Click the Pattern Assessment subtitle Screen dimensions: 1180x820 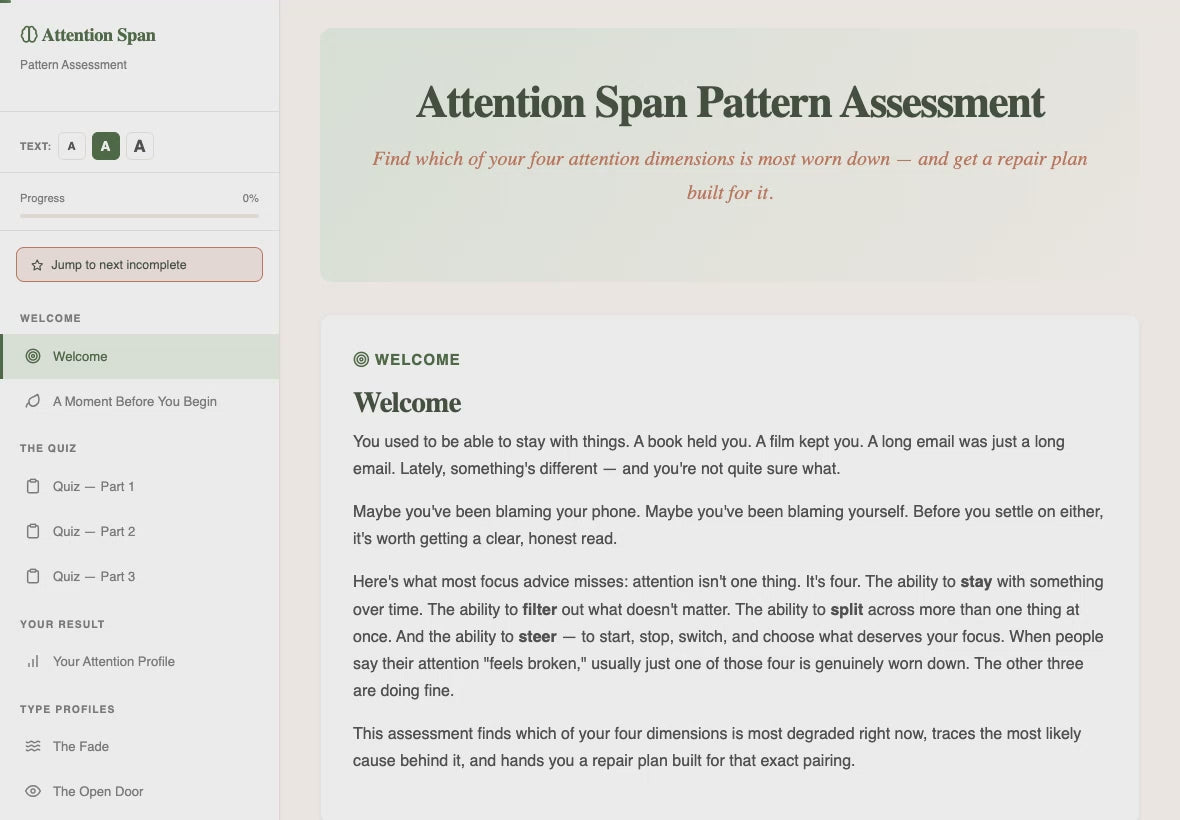73,65
